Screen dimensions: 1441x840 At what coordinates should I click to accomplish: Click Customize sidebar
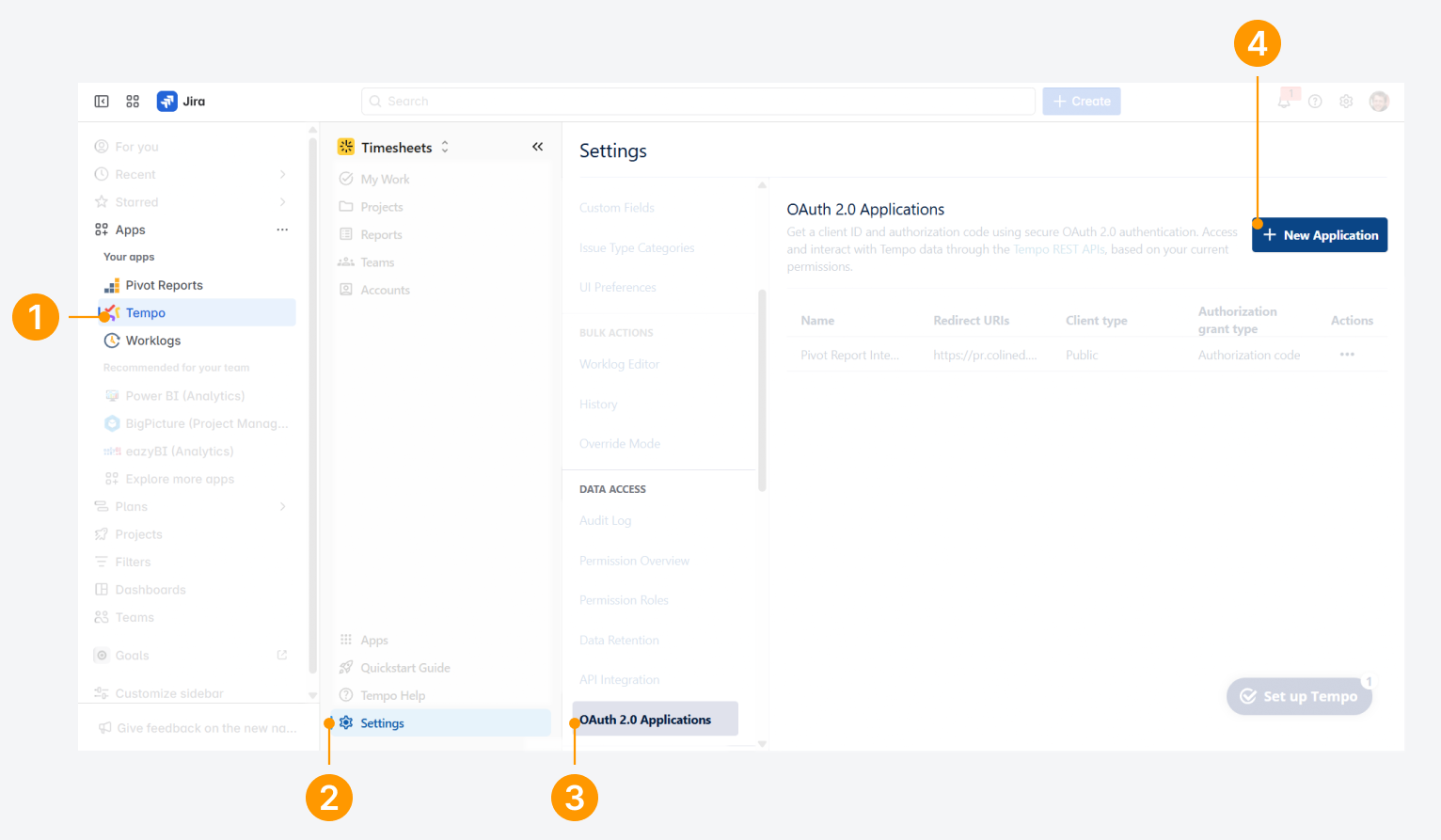coord(159,693)
